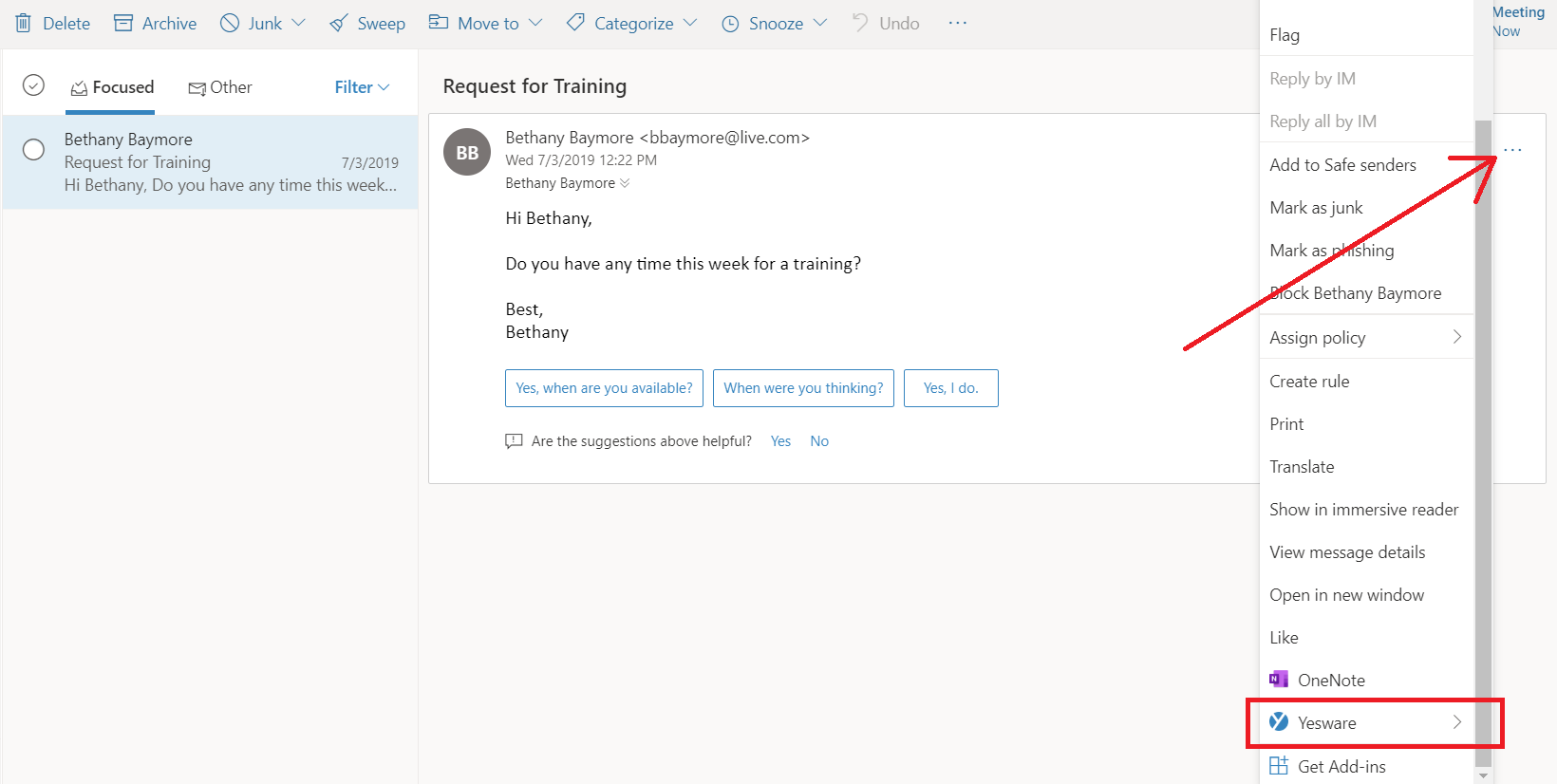Viewport: 1557px width, 784px height.
Task: Open toolbar overflow ellipsis after Undo
Action: point(957,23)
